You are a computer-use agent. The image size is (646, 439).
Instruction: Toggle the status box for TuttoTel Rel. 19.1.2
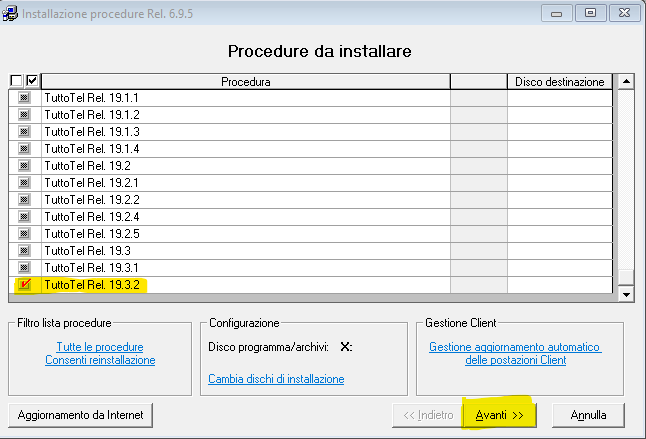pyautogui.click(x=24, y=114)
